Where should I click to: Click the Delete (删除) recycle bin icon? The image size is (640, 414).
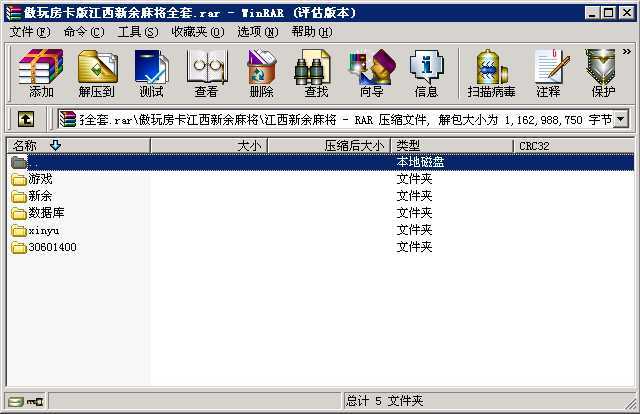[262, 73]
